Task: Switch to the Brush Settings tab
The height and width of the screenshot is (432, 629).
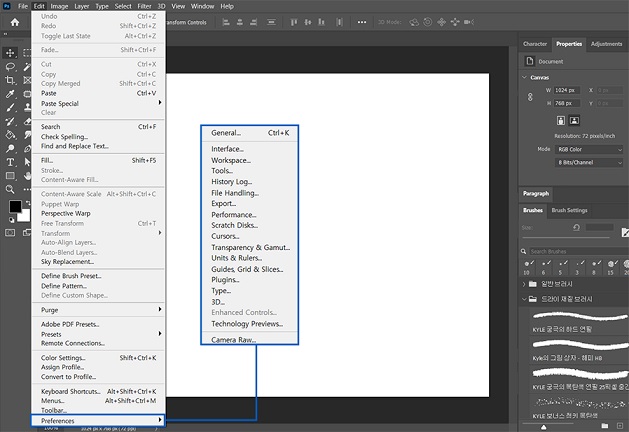Action: tap(569, 210)
